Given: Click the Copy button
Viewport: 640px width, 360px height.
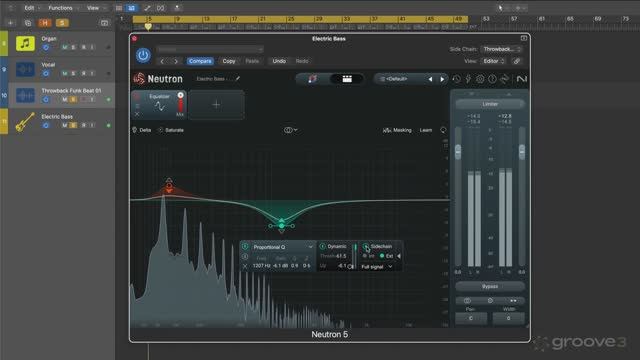Looking at the screenshot, I should point(229,61).
